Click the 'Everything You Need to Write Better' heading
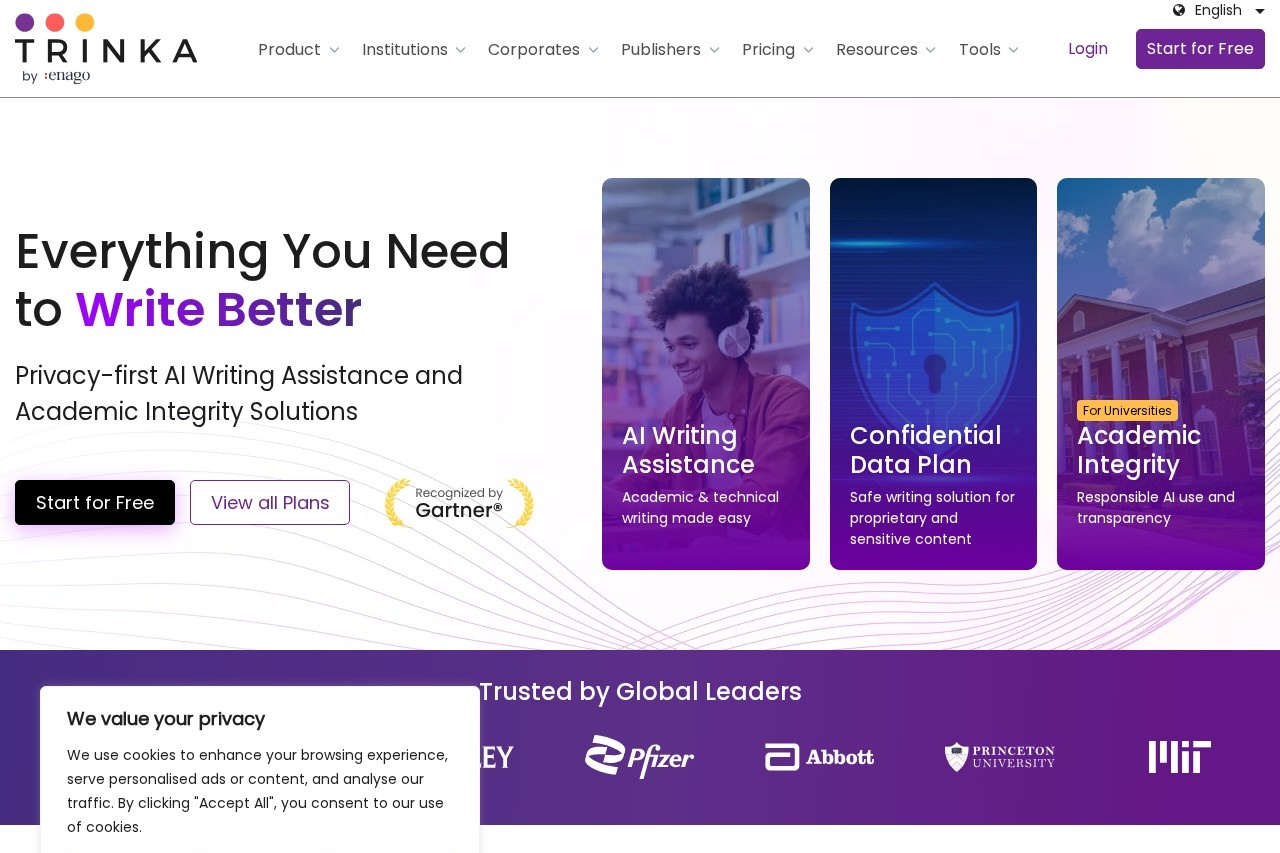 (263, 280)
